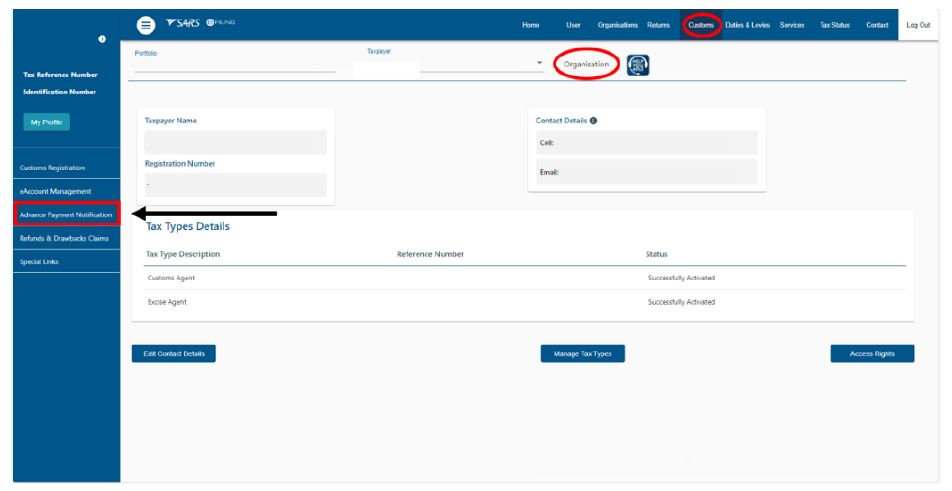The height and width of the screenshot is (491, 952).
Task: Select the Customs menu
Action: pos(701,25)
